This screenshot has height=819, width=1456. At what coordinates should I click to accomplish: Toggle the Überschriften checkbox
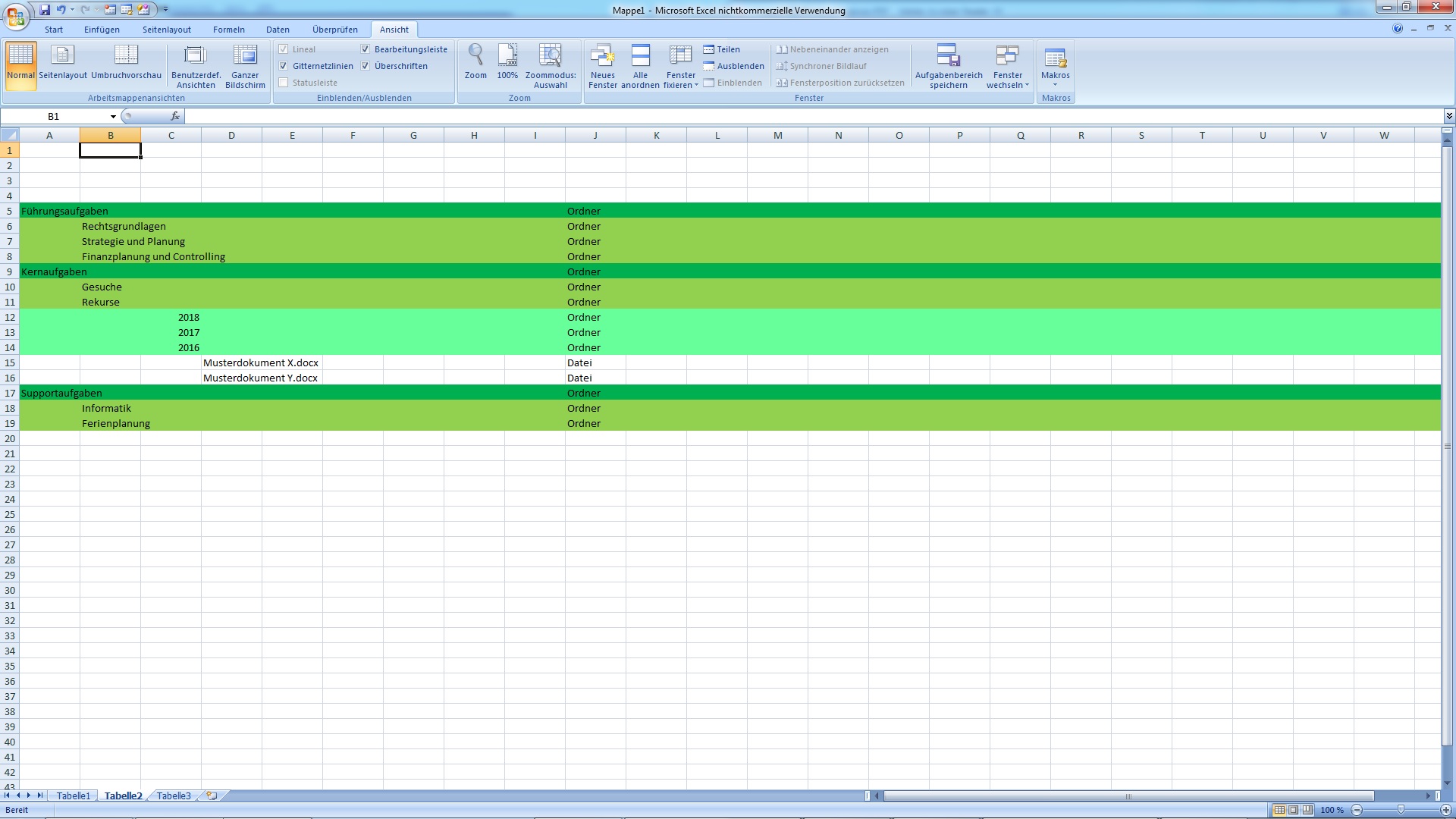[x=366, y=66]
